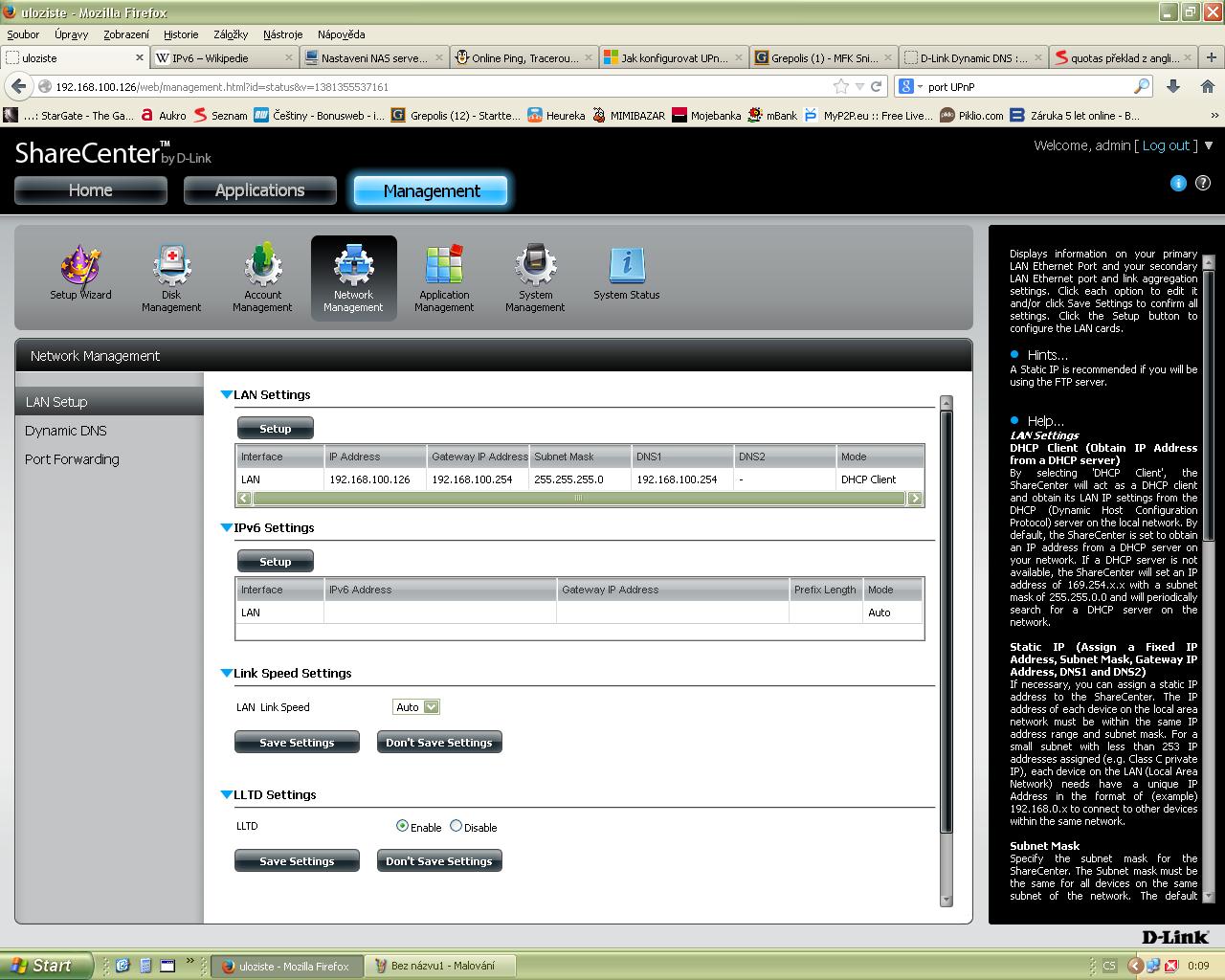The height and width of the screenshot is (980, 1225).
Task: Switch to the Applications tab
Action: coord(260,190)
